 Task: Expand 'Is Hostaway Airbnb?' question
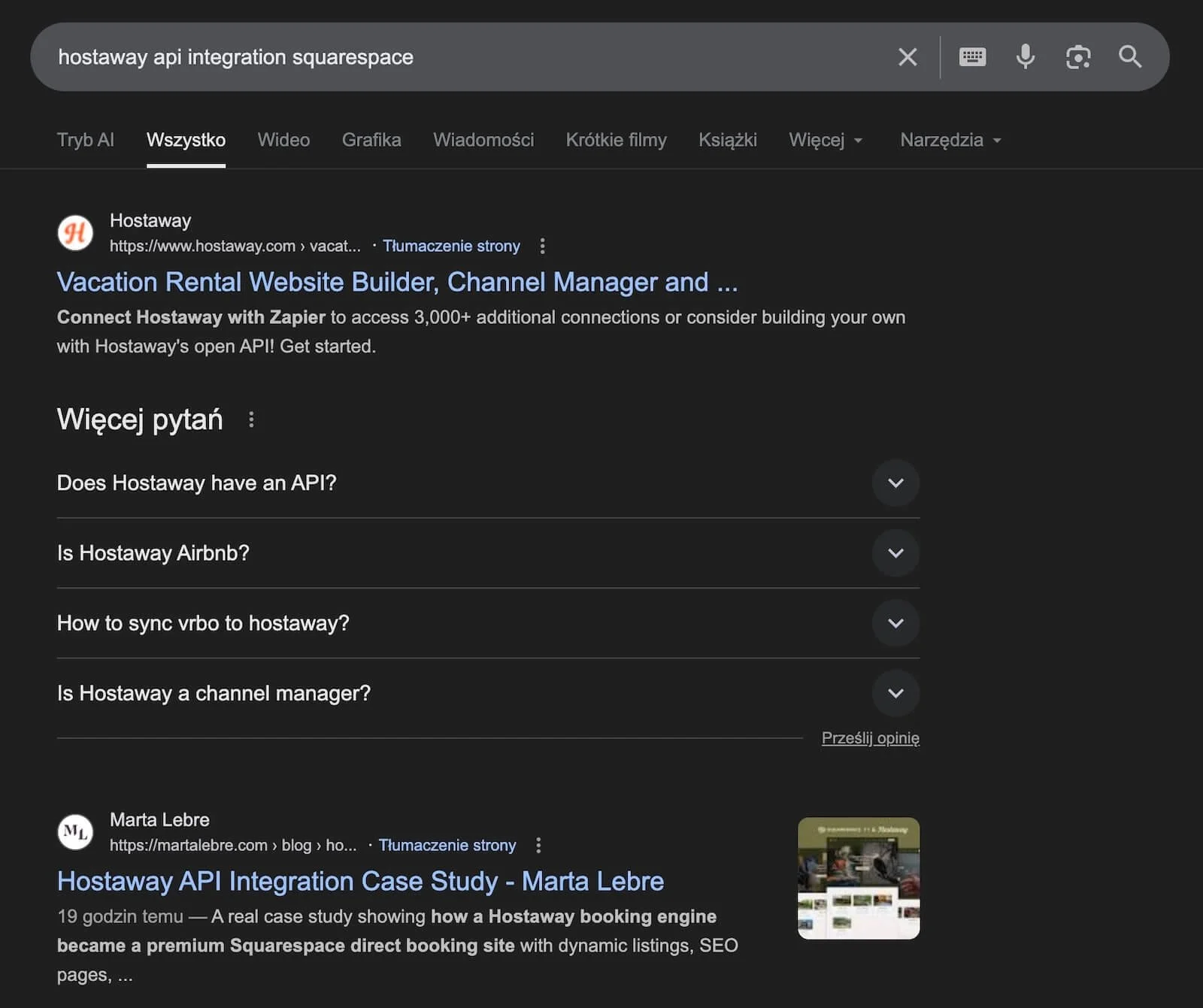tap(895, 553)
